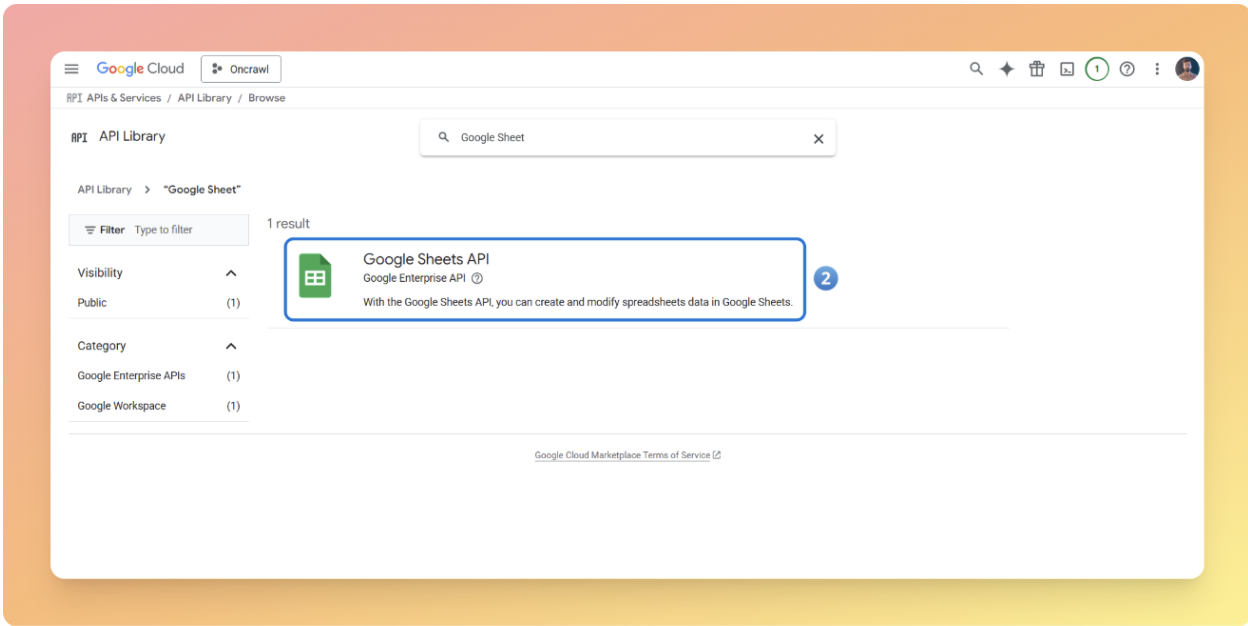Activate Cloud Shell terminal

(x=1067, y=68)
